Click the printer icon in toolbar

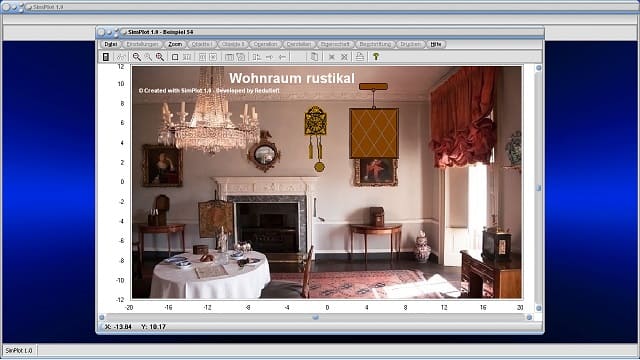coord(360,57)
